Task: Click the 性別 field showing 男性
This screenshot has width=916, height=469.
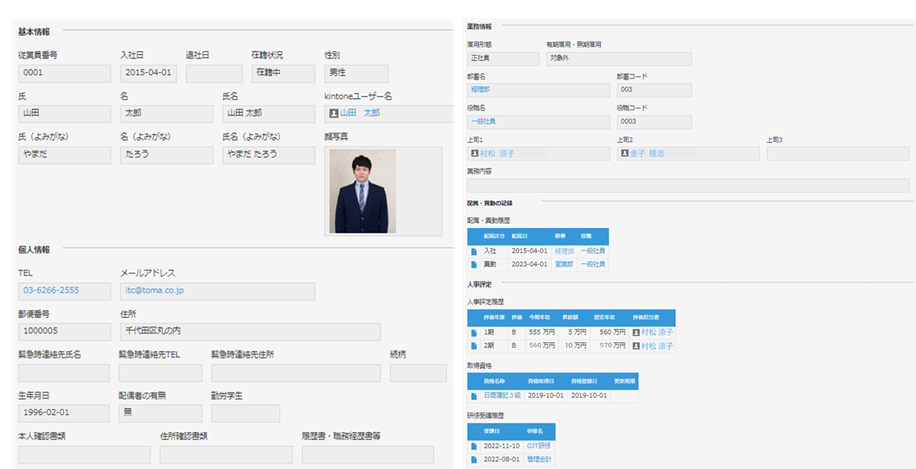Action: point(356,74)
